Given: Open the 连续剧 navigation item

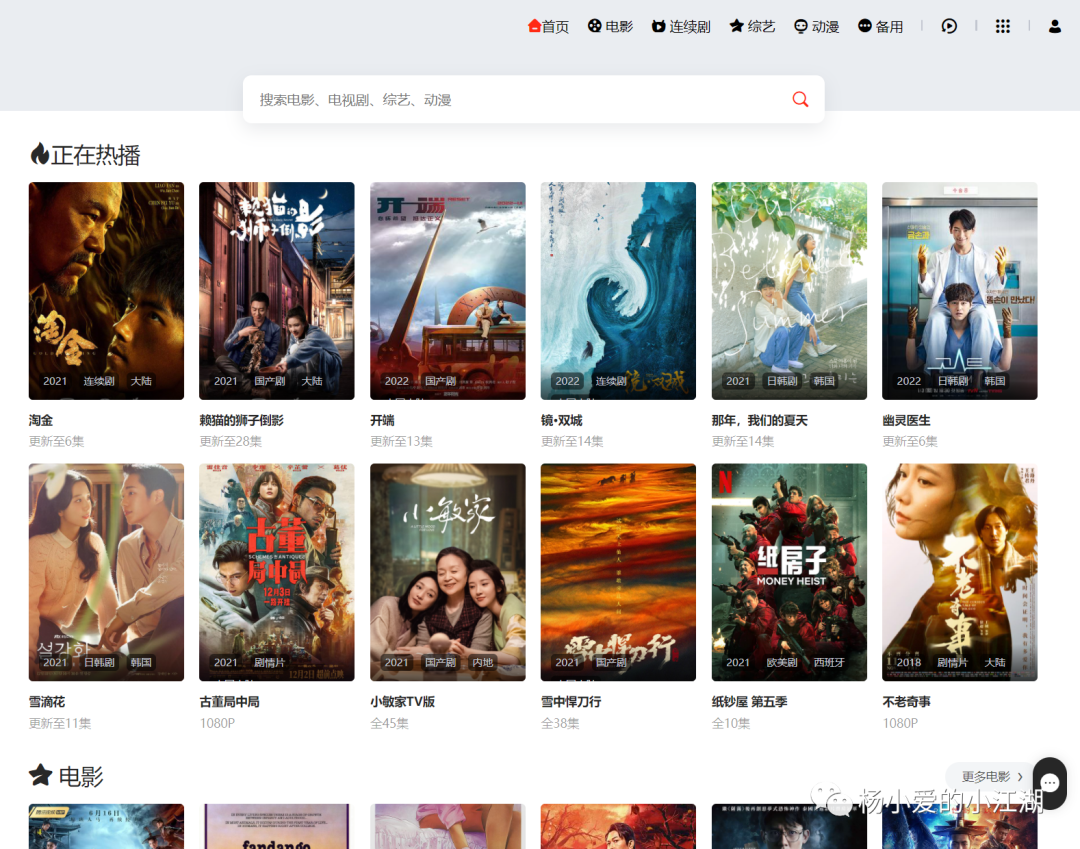Looking at the screenshot, I should [689, 27].
